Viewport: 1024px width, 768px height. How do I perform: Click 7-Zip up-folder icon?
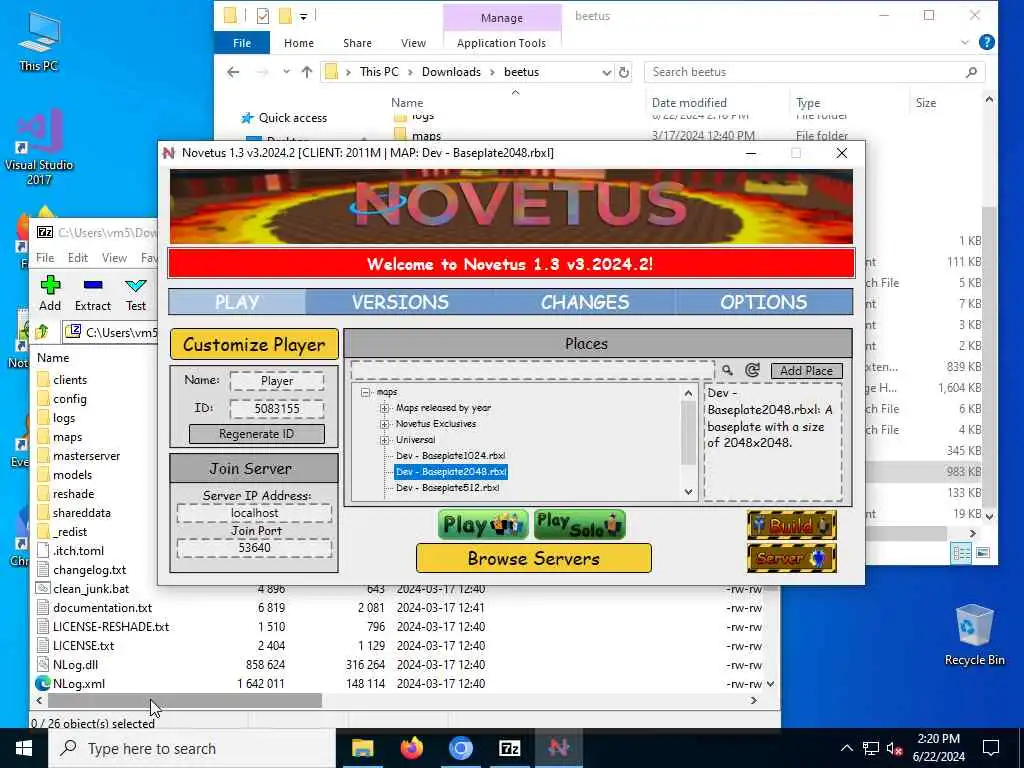point(42,332)
